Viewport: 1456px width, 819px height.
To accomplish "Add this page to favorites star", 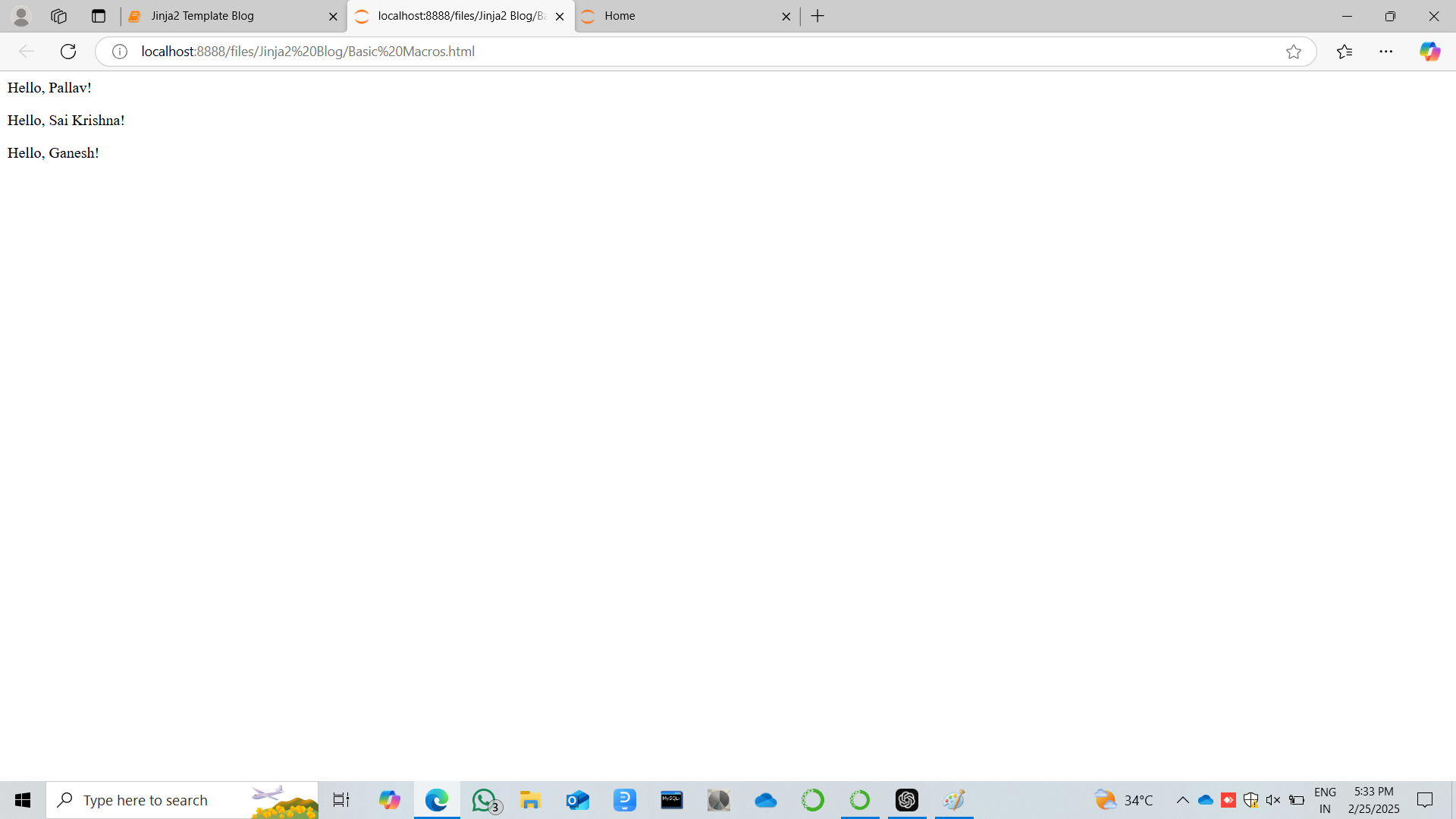I will pyautogui.click(x=1294, y=52).
